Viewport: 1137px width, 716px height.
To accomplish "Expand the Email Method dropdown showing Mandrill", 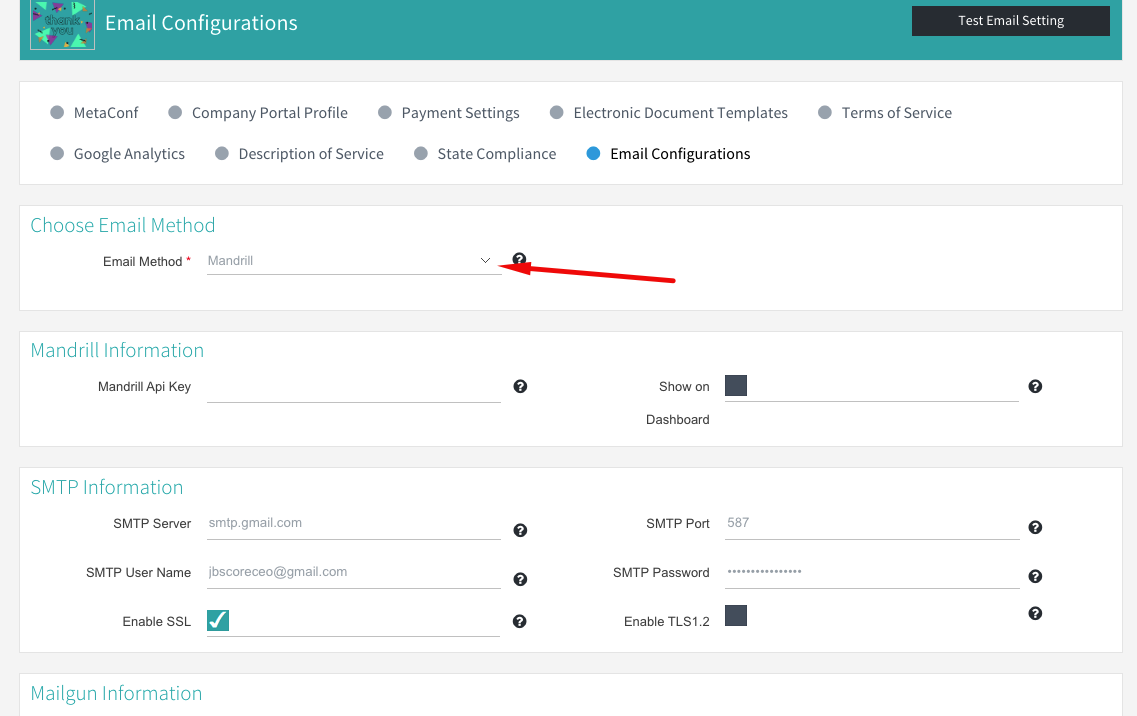I will 354,261.
